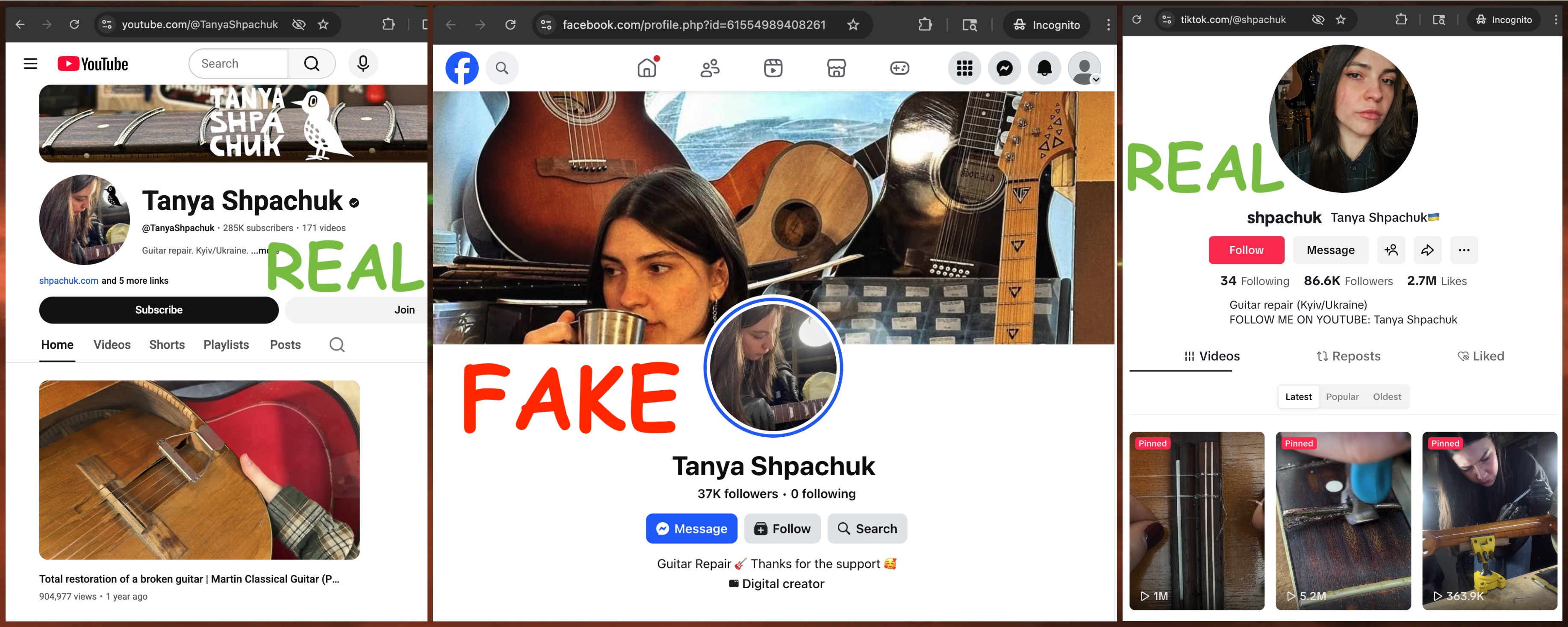Image resolution: width=1568 pixels, height=627 pixels.
Task: Click TikTok share arrow icon
Action: pyautogui.click(x=1427, y=250)
